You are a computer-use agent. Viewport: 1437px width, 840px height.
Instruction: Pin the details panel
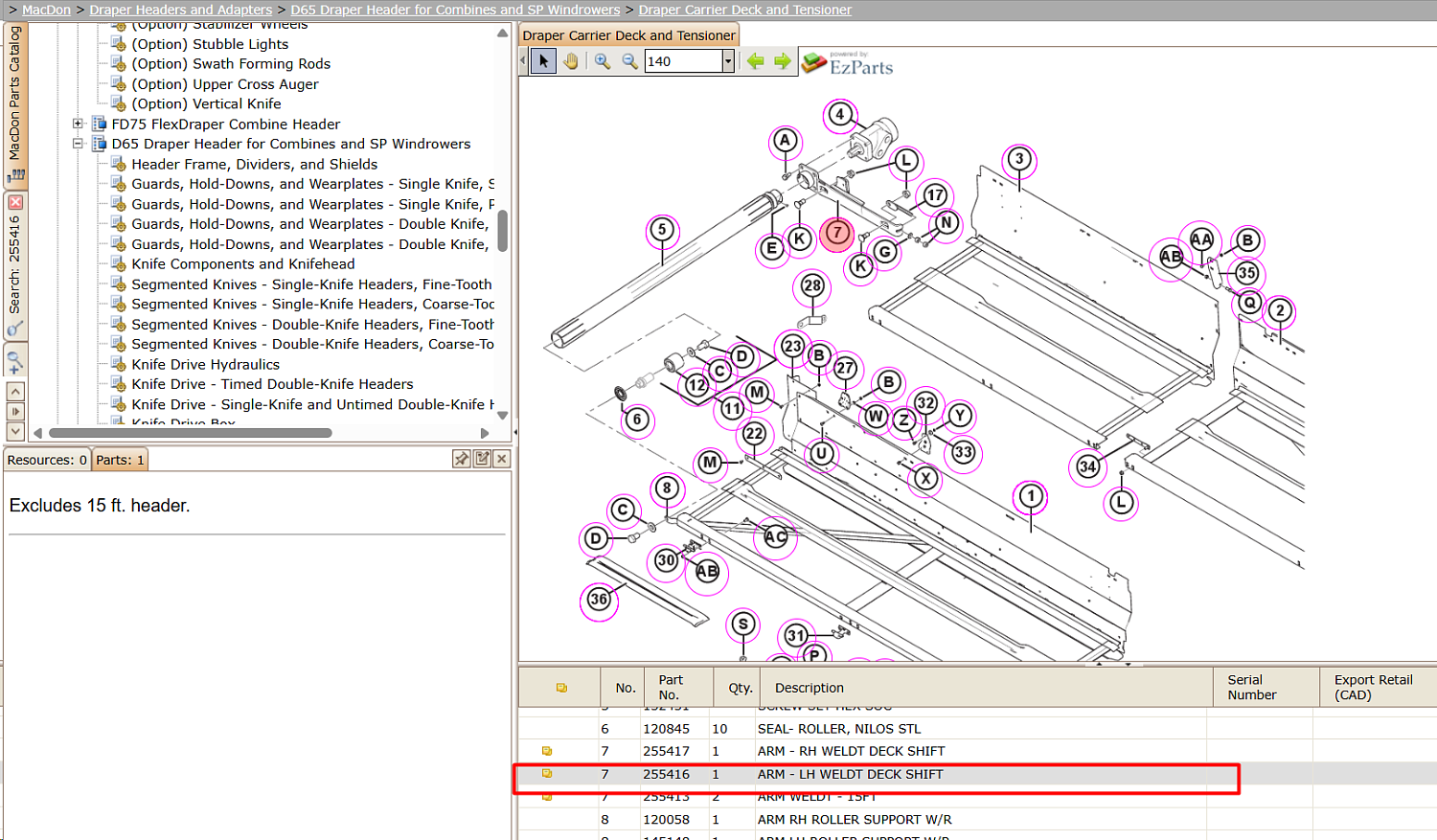click(462, 459)
